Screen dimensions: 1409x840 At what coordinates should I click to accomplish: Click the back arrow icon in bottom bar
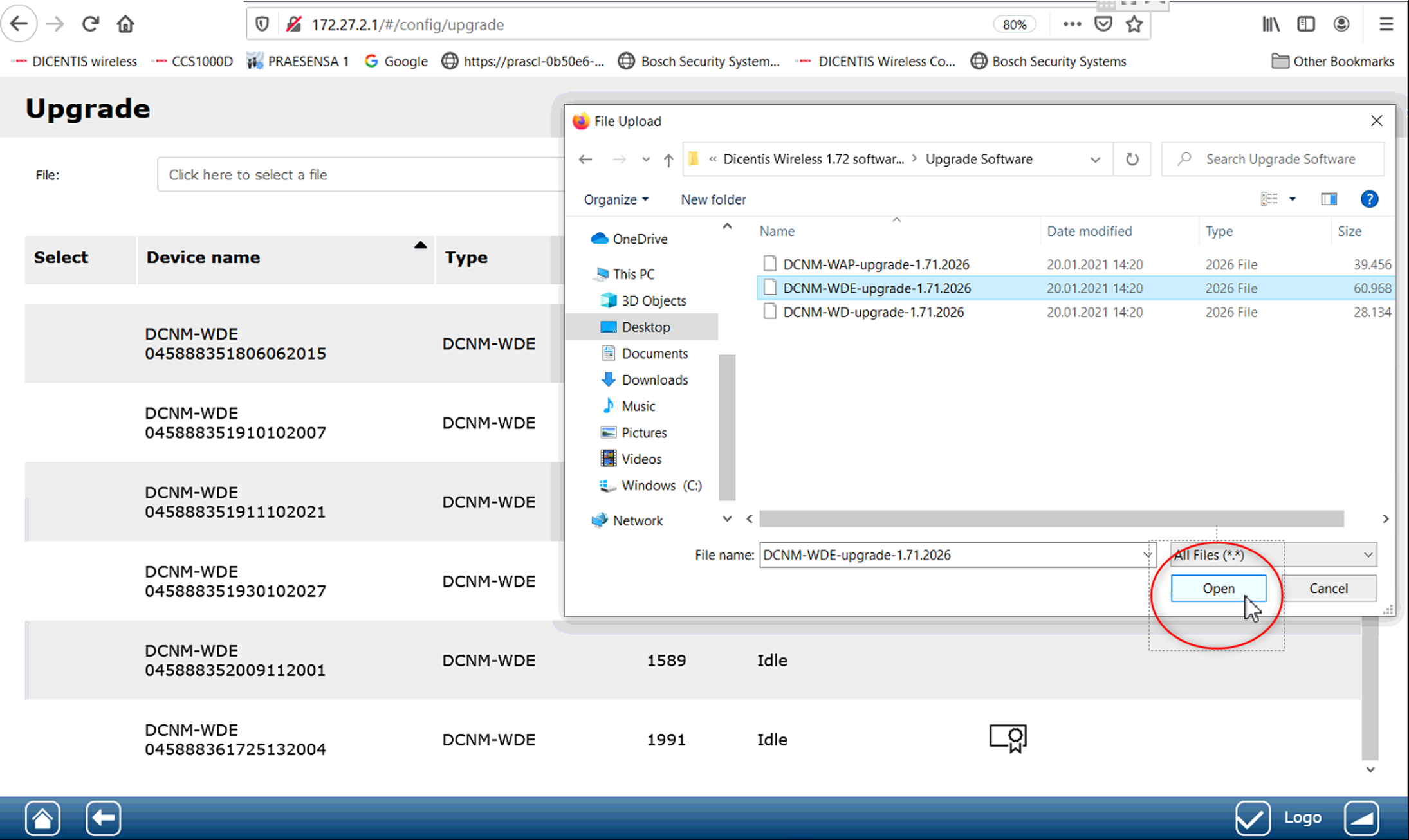pyautogui.click(x=103, y=818)
